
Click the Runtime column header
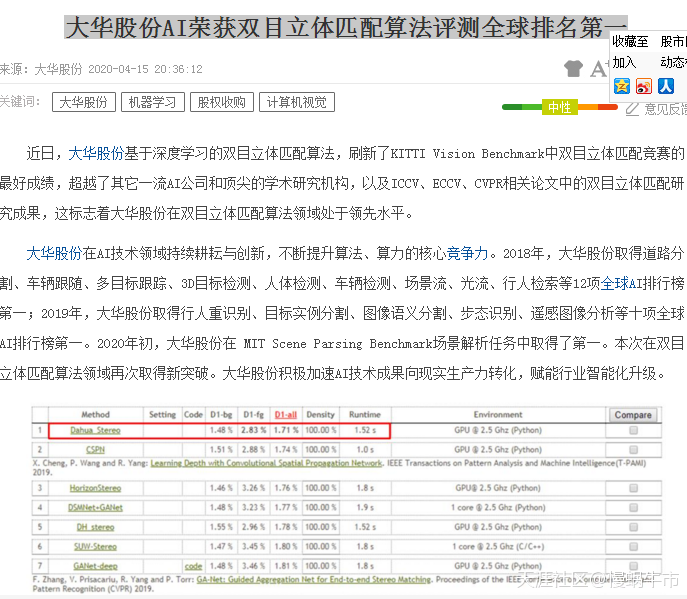[365, 415]
